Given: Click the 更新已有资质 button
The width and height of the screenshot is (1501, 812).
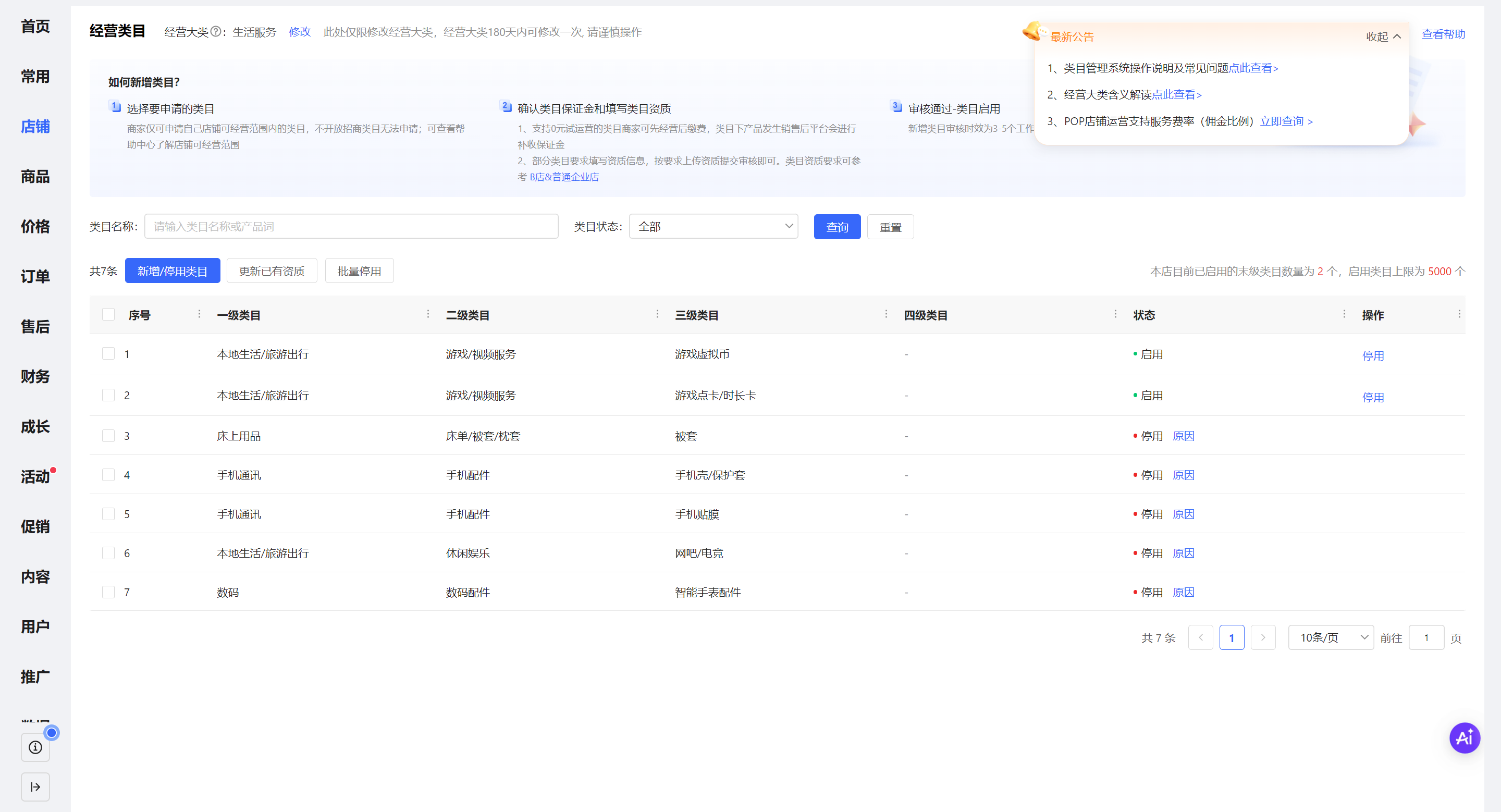Looking at the screenshot, I should (x=272, y=271).
